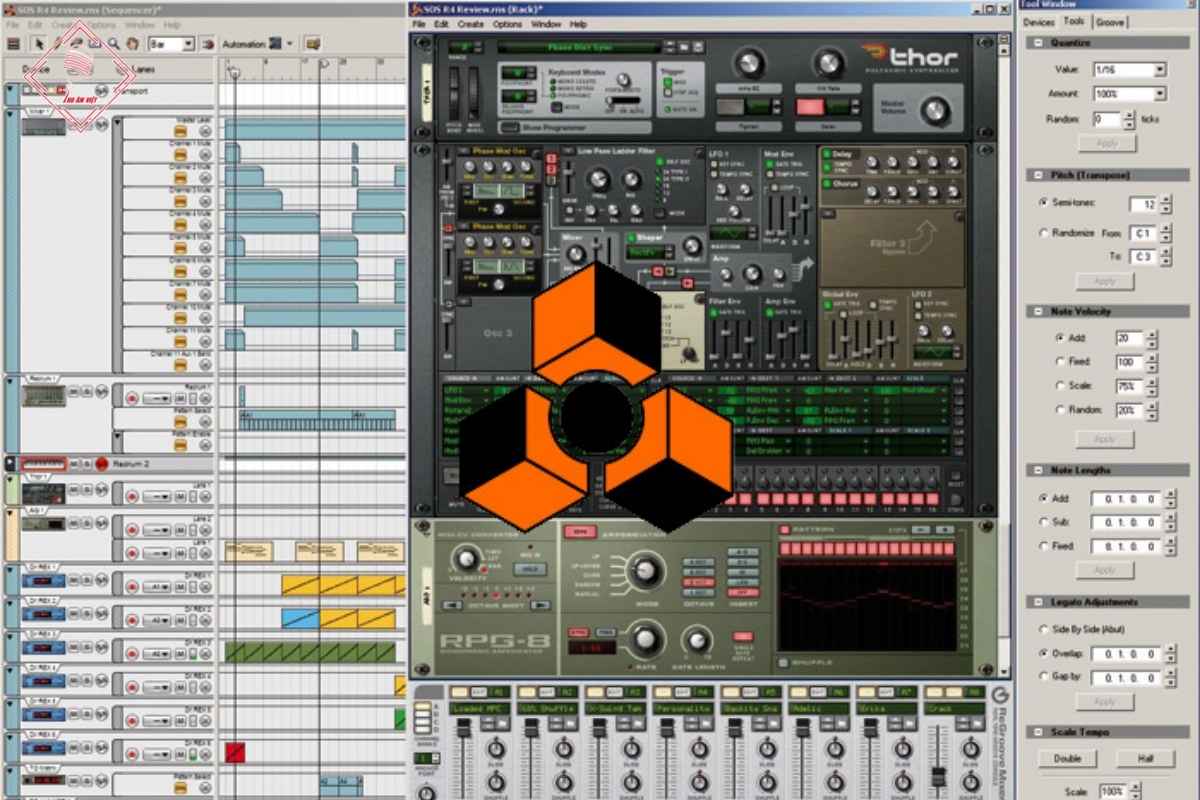Viewport: 1200px width, 800px height.
Task: Switch to the Groove tab in Tool Window
Action: pos(1109,22)
